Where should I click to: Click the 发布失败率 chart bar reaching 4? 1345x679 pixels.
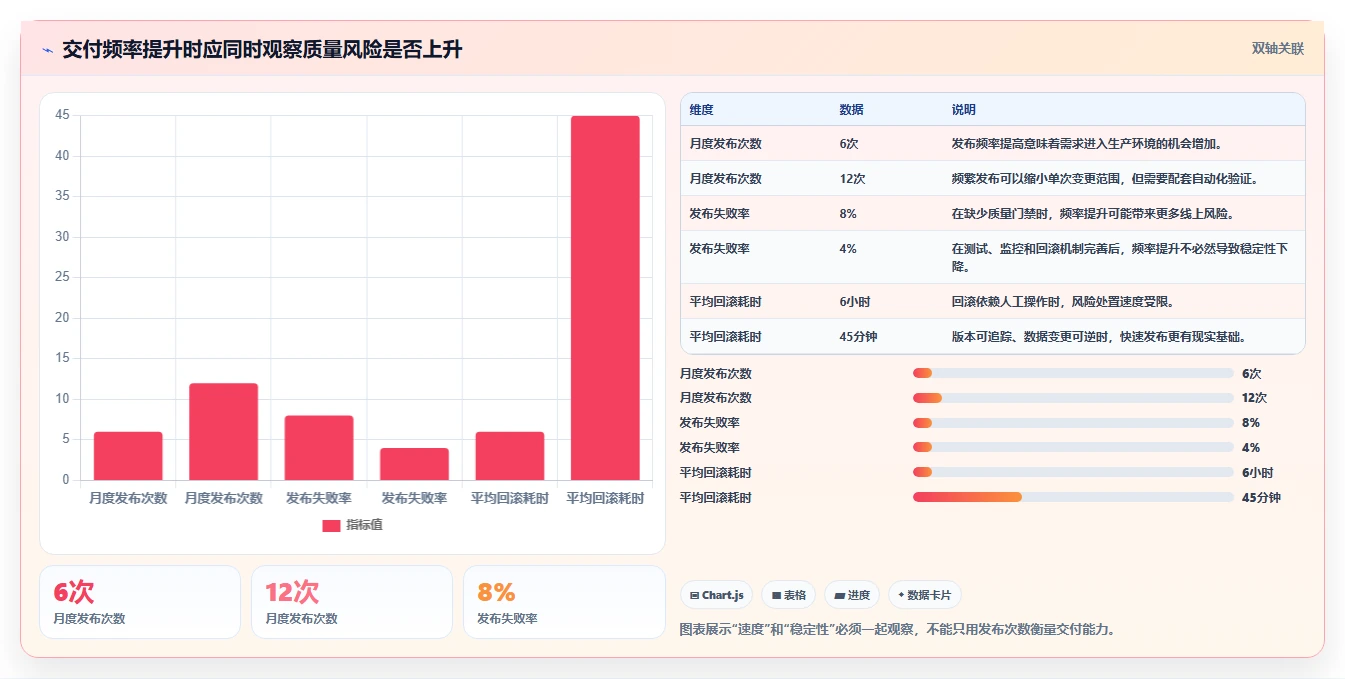(414, 464)
